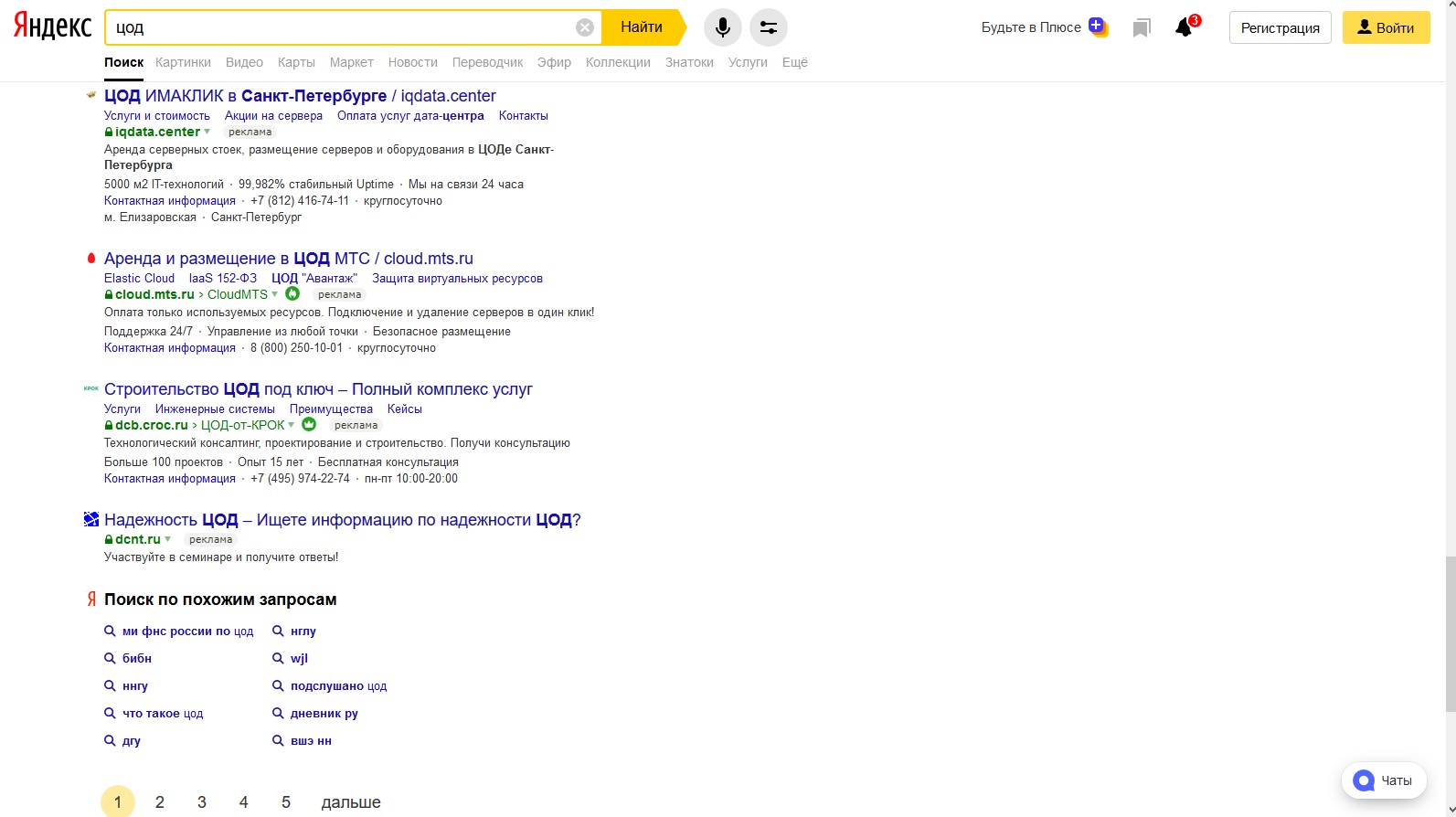The width and height of the screenshot is (1456, 817).
Task: Open 'Строительство ЦОД под ключ' result
Action: pos(318,388)
